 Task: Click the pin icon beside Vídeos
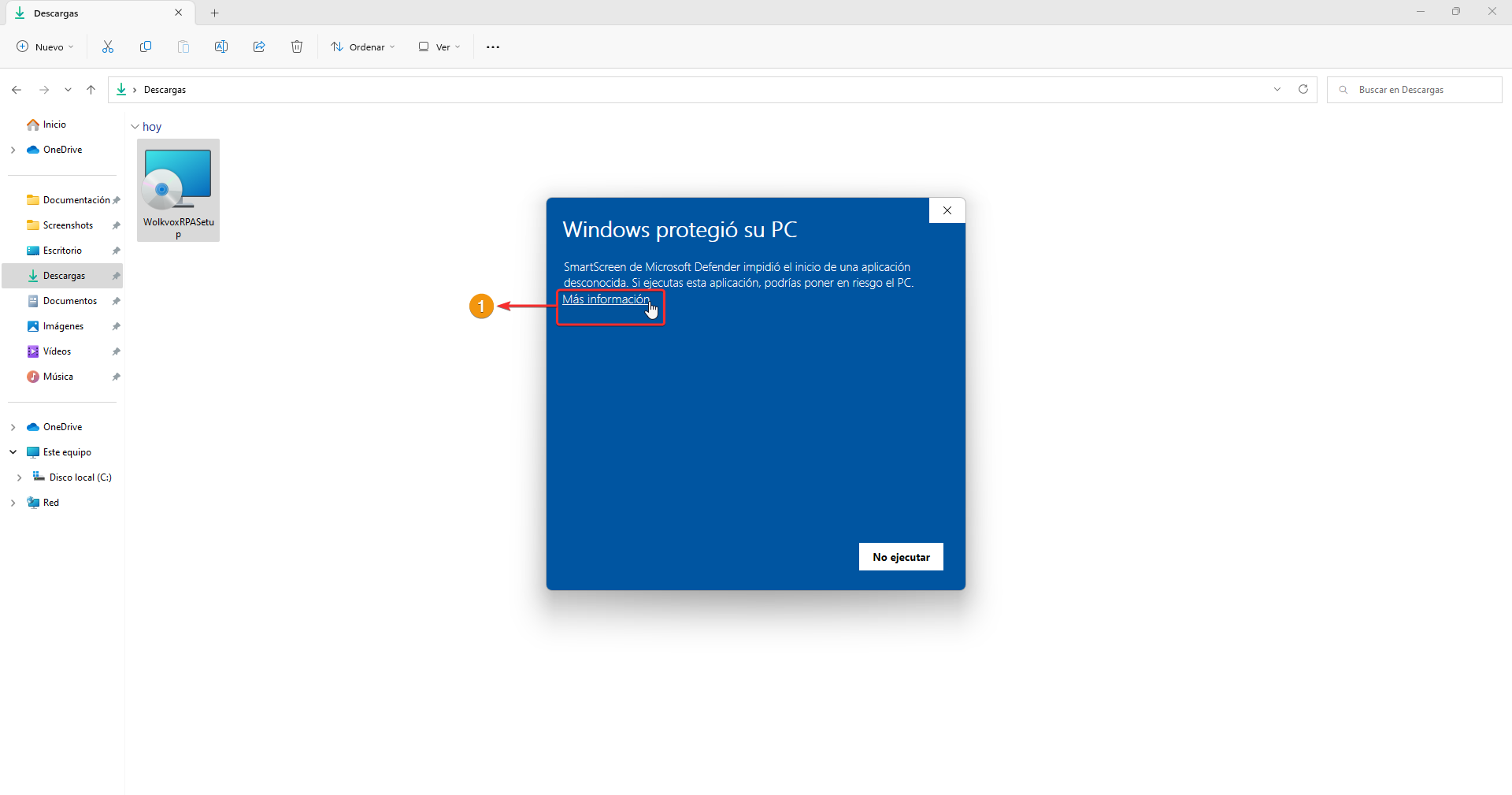pos(117,351)
